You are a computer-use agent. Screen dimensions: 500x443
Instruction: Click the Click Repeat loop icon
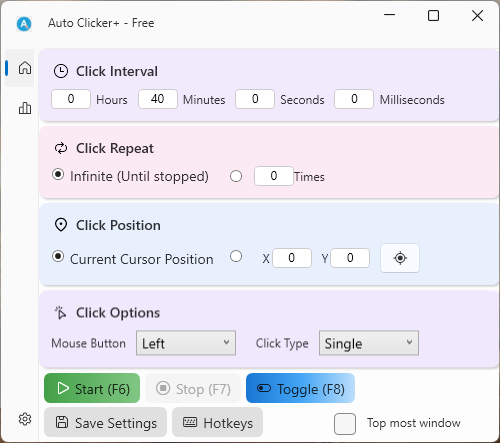click(x=61, y=148)
